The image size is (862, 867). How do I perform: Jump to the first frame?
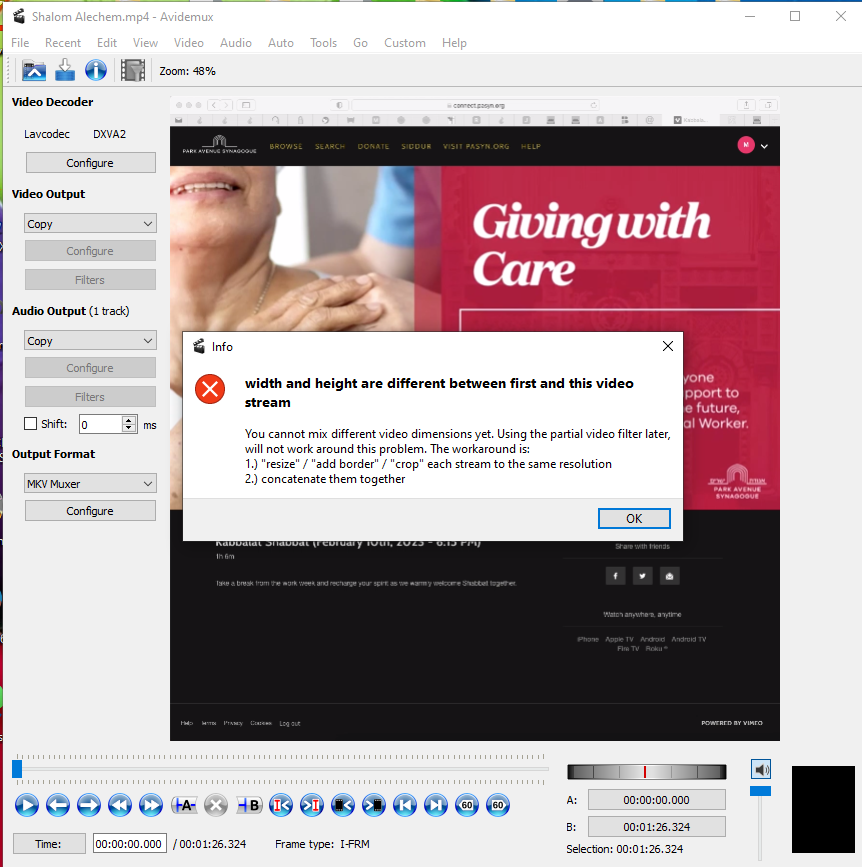405,805
